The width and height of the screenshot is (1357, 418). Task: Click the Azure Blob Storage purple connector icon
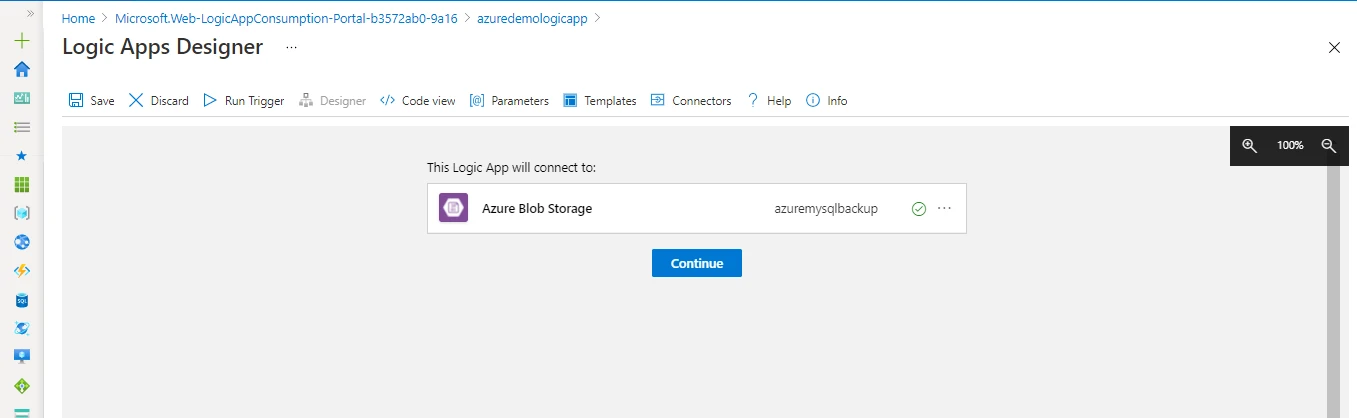coord(453,208)
